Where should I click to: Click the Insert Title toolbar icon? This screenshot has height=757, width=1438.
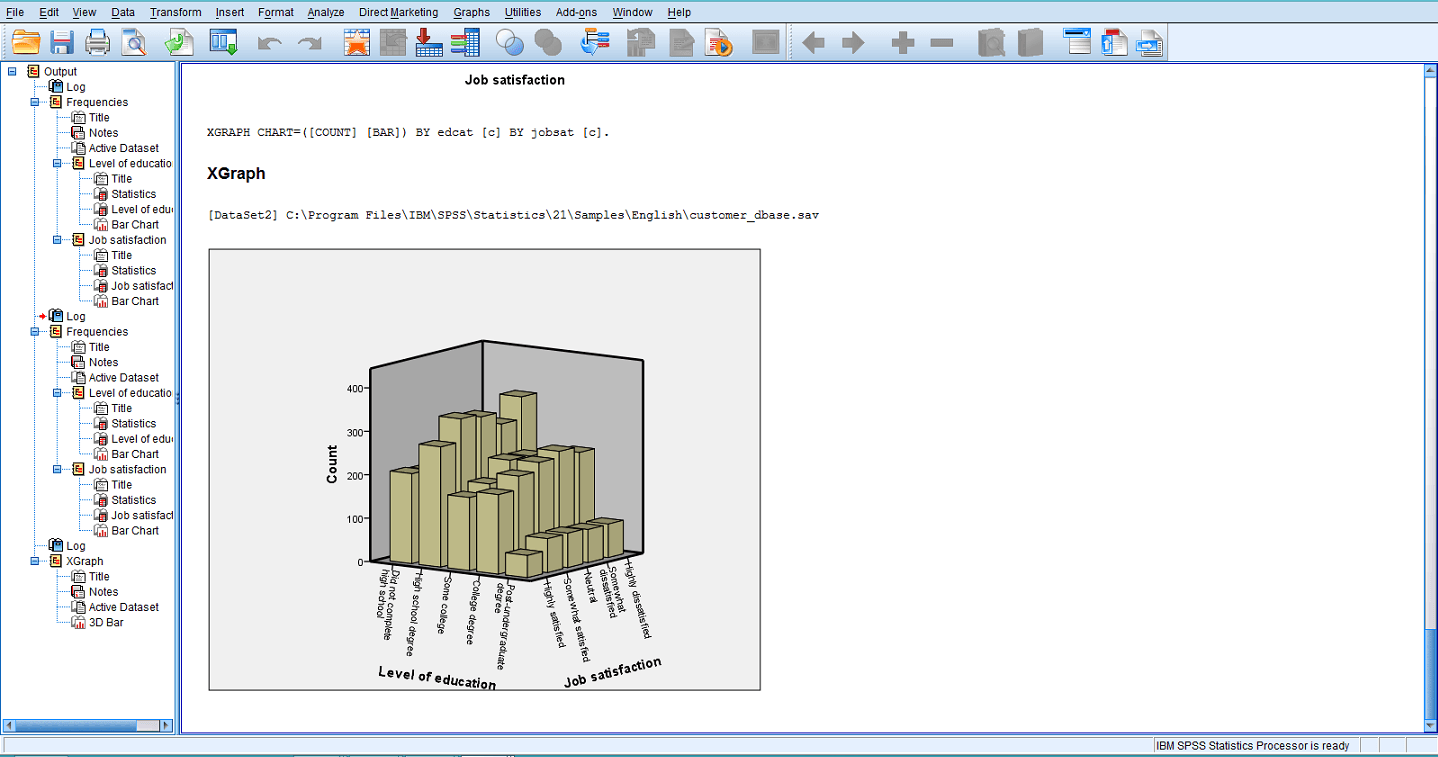point(1114,43)
